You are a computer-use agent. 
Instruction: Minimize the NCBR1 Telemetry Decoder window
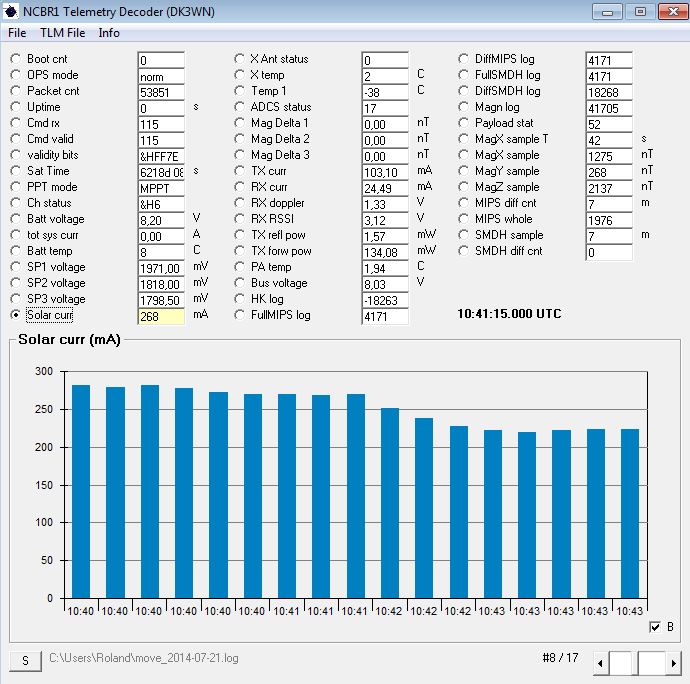point(607,12)
